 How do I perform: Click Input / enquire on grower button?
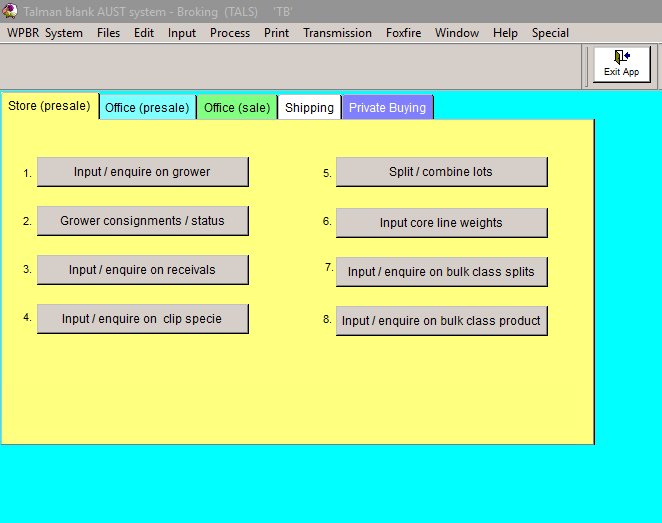coord(142,172)
